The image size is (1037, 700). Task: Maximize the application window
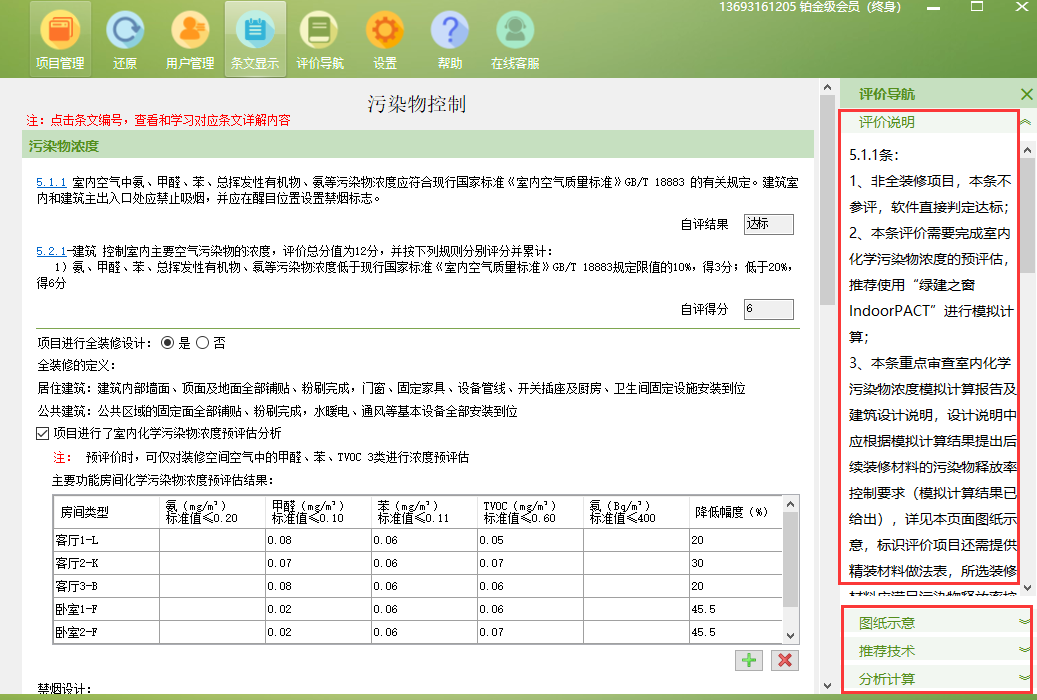tap(976, 7)
